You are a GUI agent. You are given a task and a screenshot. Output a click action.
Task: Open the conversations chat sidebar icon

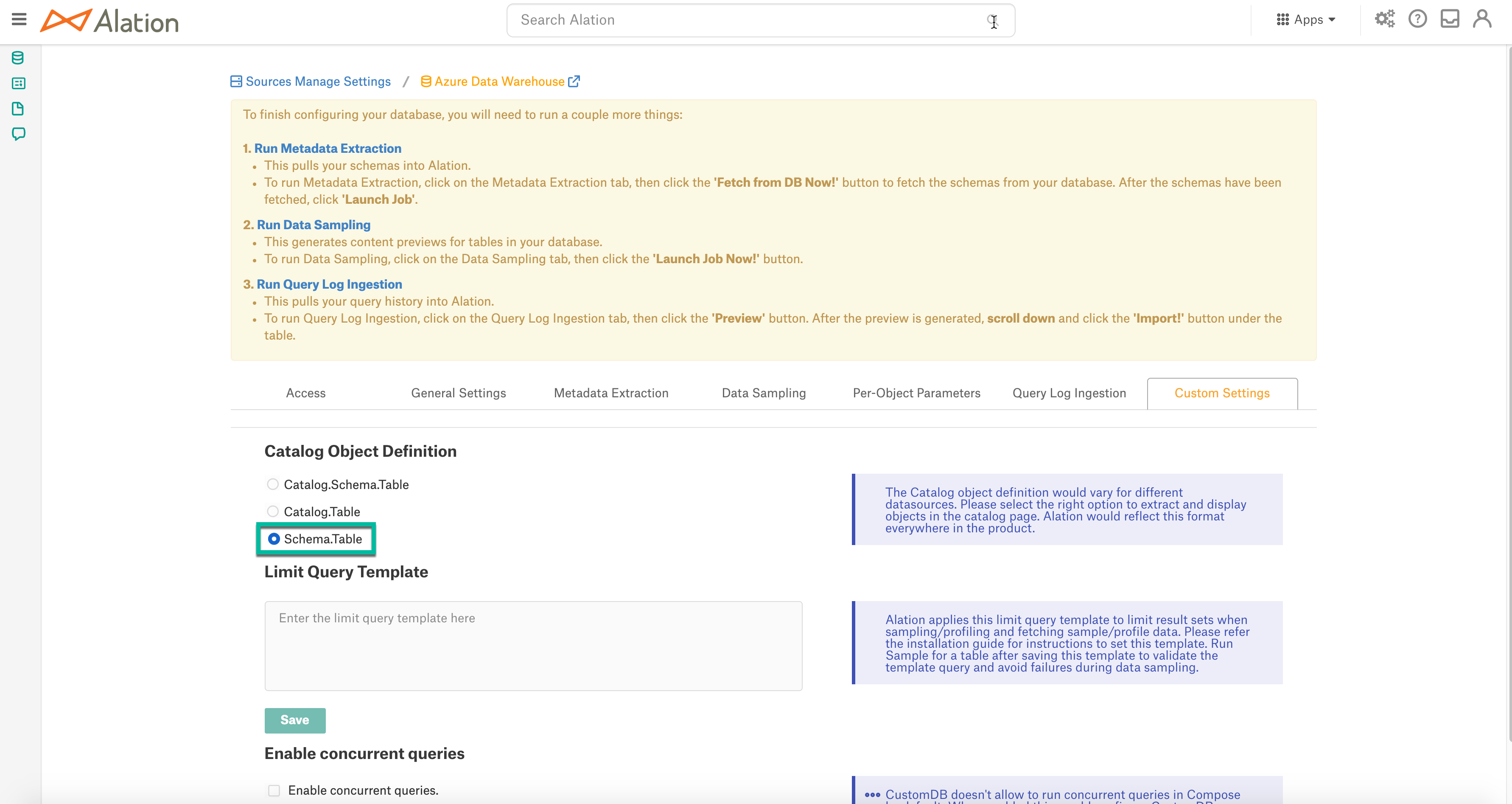pyautogui.click(x=18, y=134)
